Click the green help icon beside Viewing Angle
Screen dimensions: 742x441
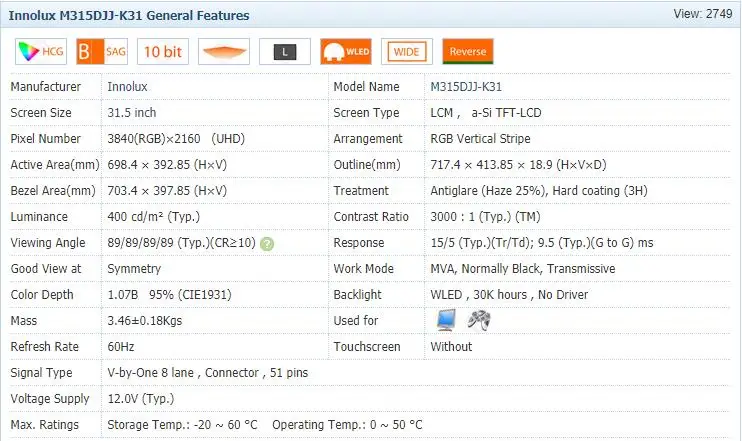(x=267, y=244)
